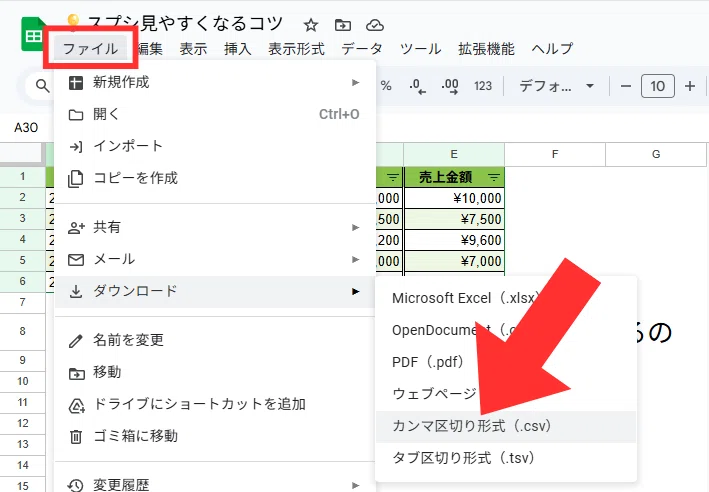Decrease decimal places button
Viewport: 709px width, 492px height.
(x=417, y=86)
